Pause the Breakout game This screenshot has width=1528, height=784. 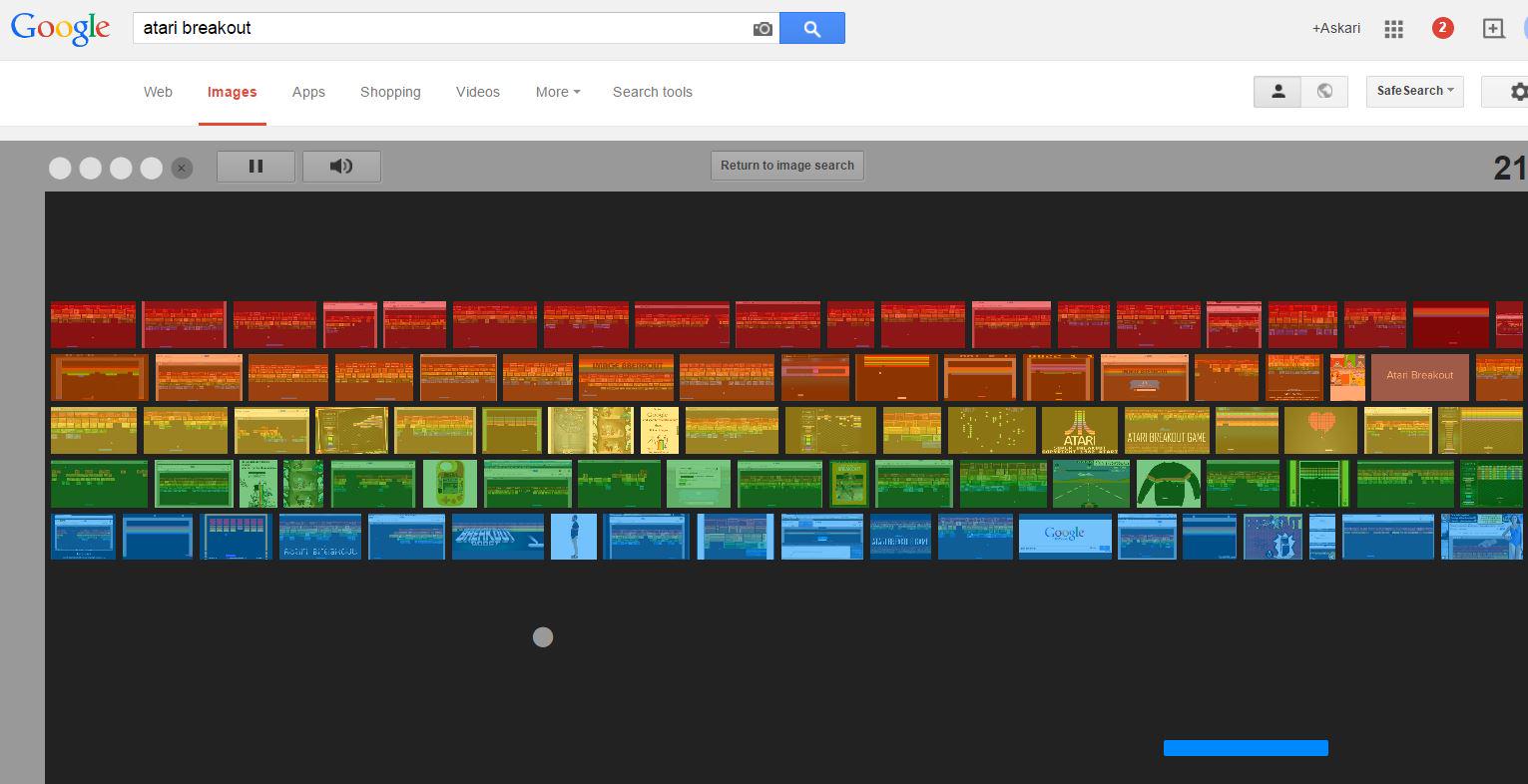(x=255, y=167)
